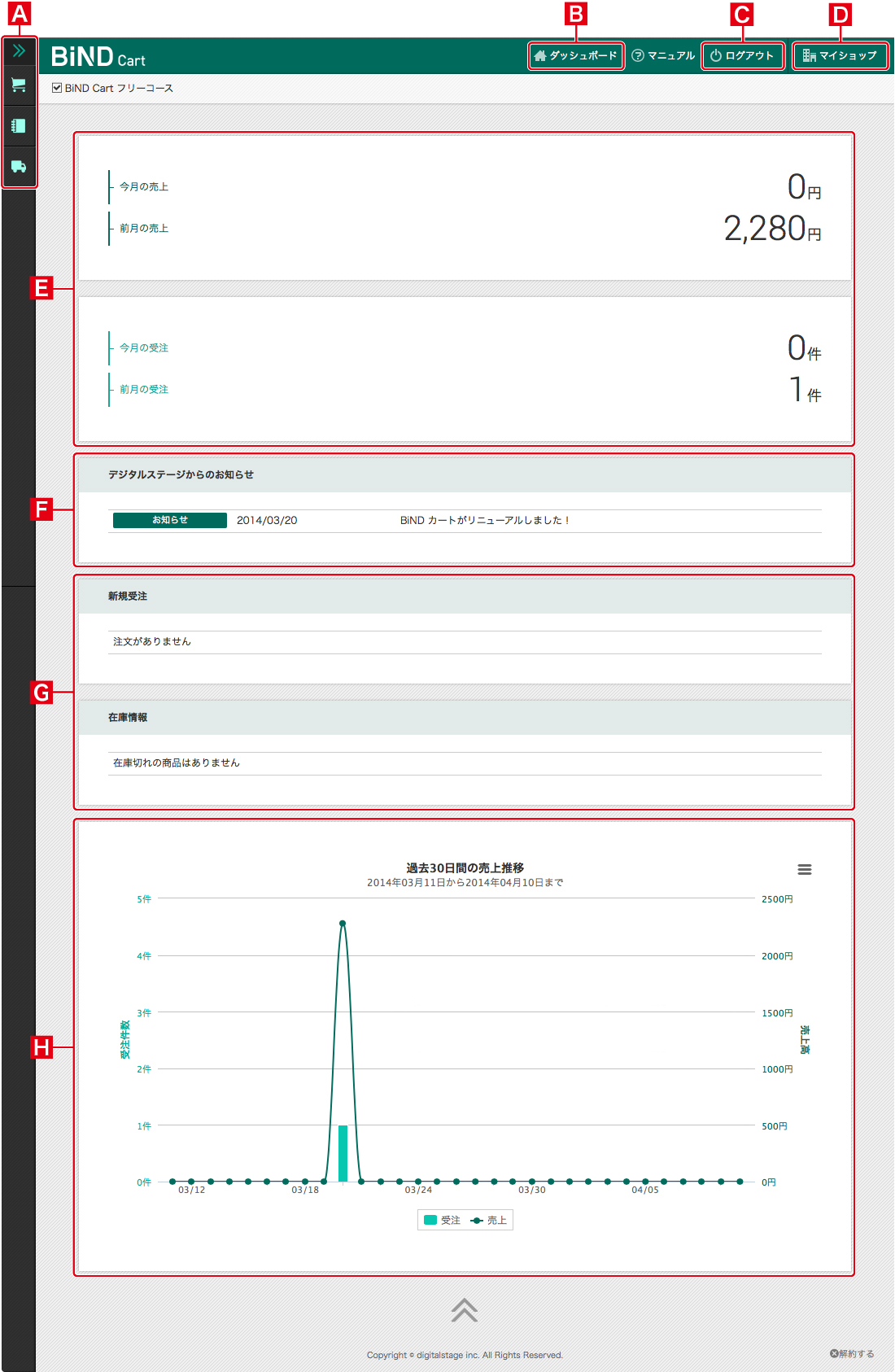Screen dimensions: 895x1372
Task: Open the shopping cart sidebar icon
Action: tap(19, 85)
